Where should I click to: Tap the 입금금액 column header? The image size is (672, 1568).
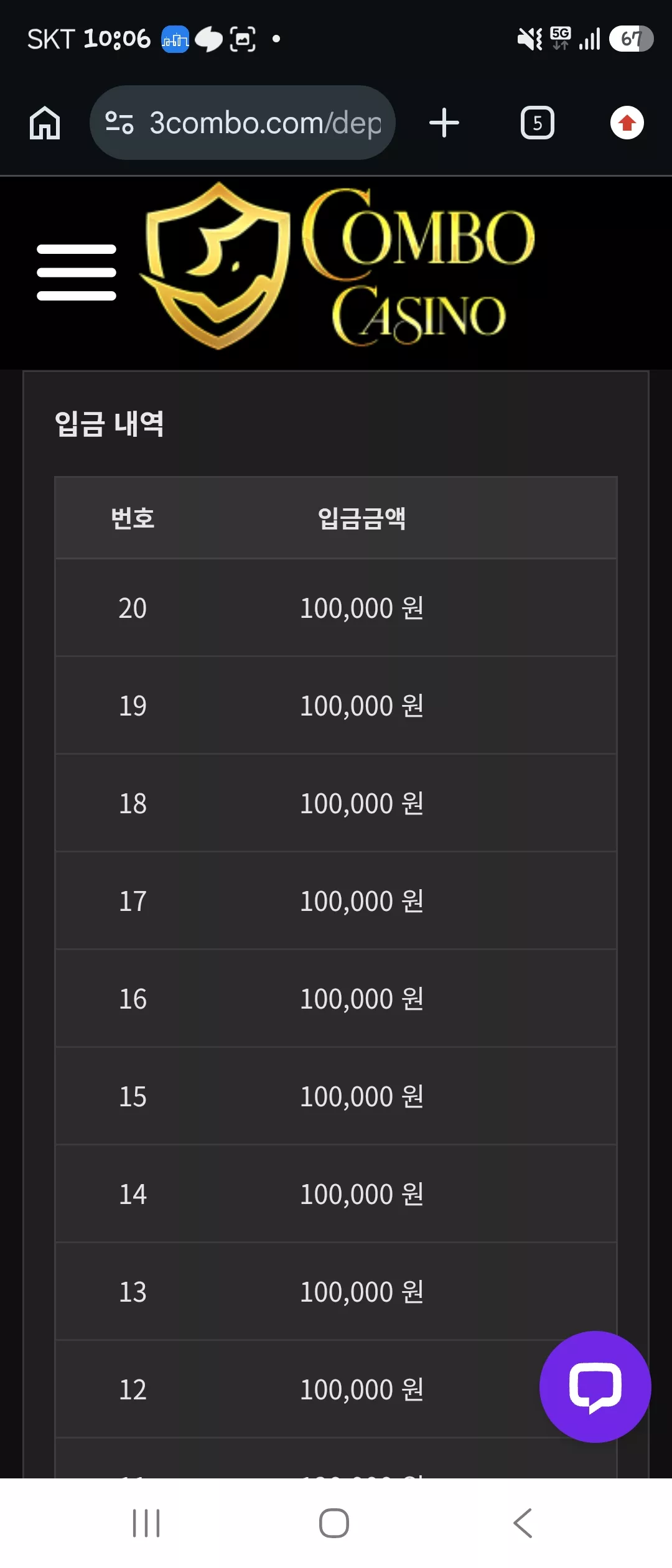tap(362, 518)
